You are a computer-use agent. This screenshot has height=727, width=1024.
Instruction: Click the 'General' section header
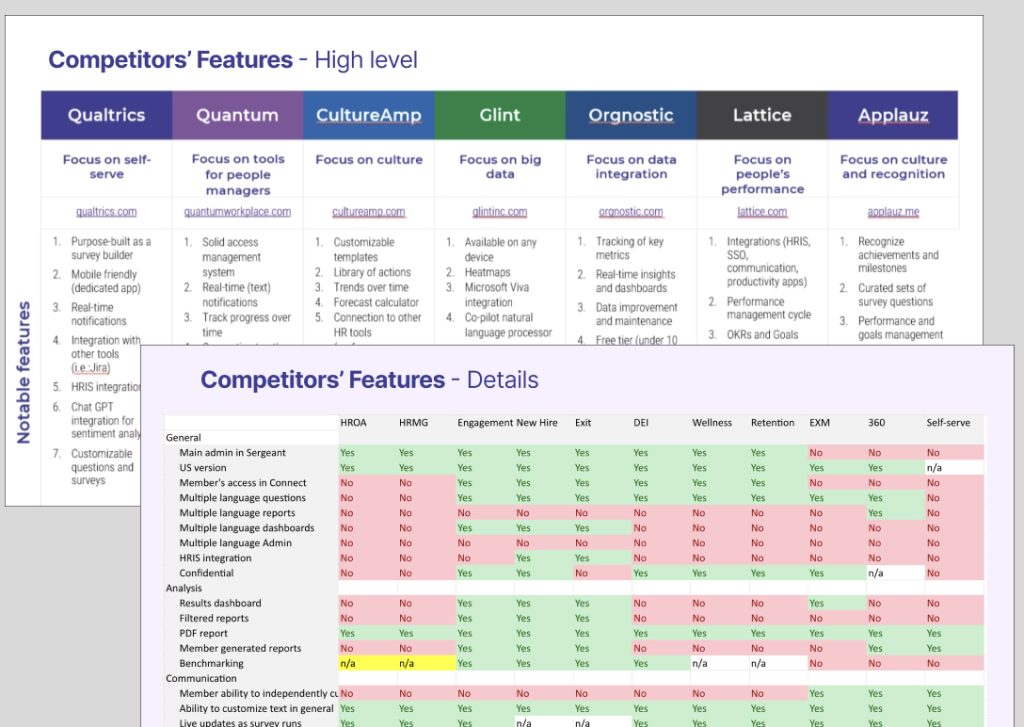coord(183,438)
